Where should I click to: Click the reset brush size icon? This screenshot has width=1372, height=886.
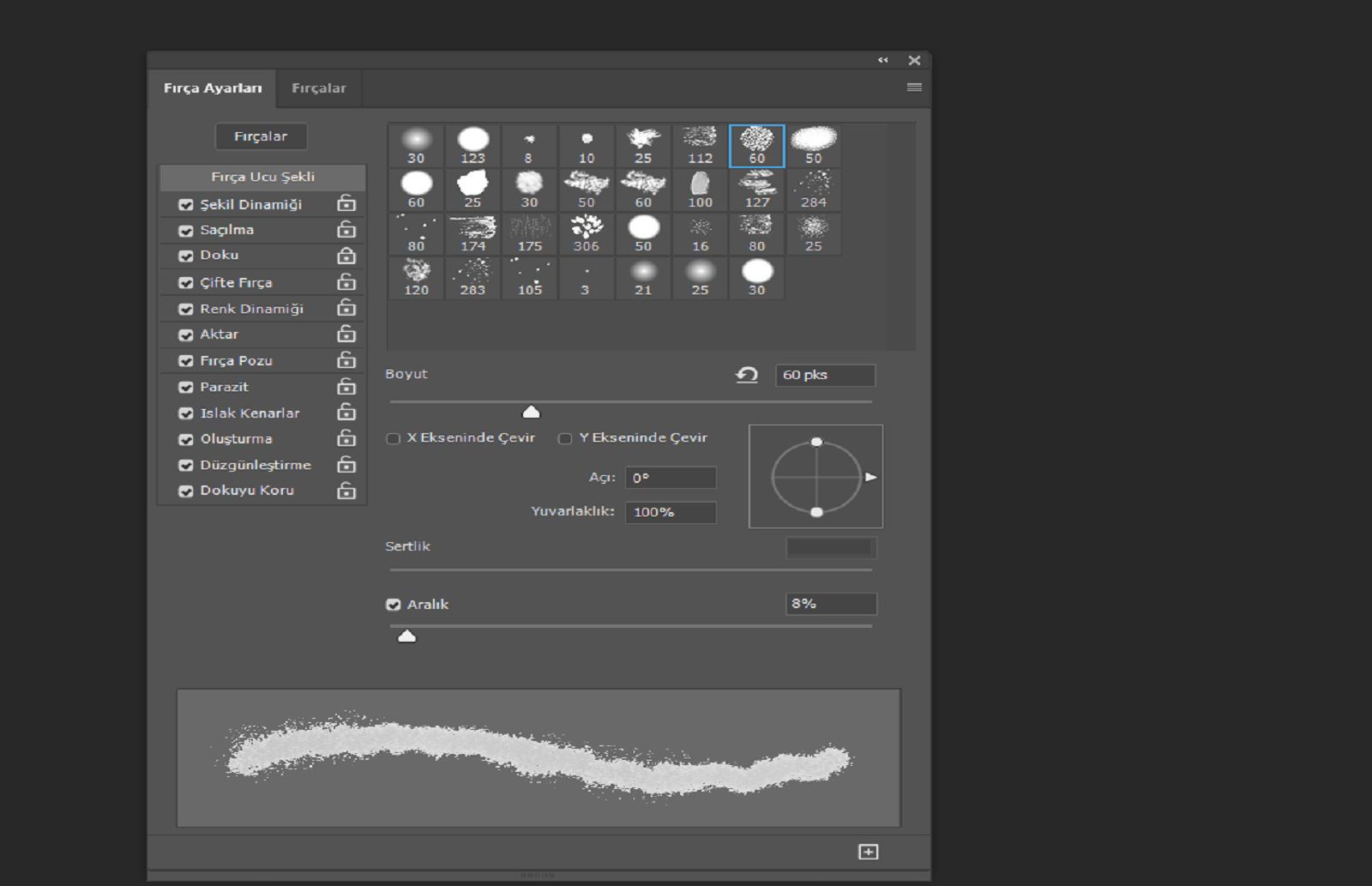tap(747, 375)
